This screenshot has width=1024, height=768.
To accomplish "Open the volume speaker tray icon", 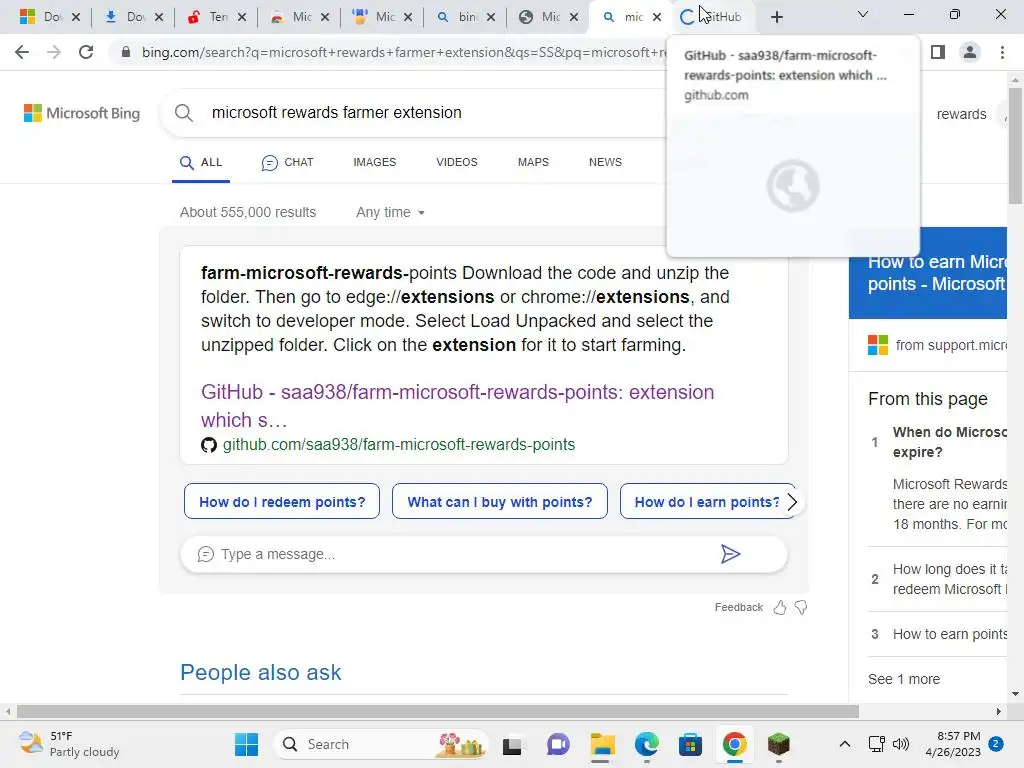I will [901, 744].
